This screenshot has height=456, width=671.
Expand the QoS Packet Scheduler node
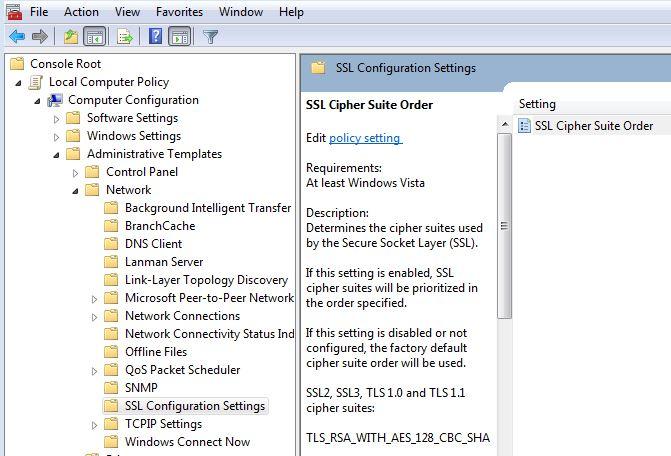click(94, 370)
